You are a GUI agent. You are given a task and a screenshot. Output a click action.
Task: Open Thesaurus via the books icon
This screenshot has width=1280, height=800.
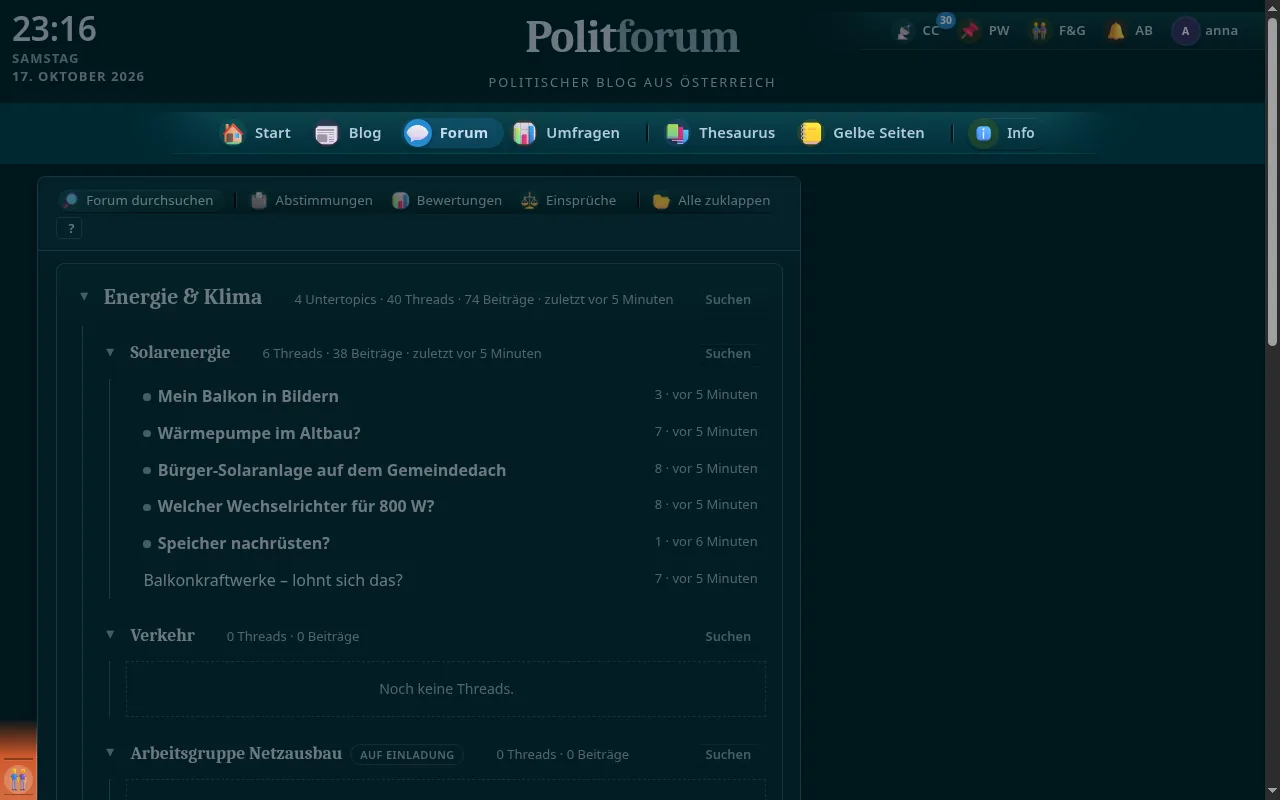(677, 133)
